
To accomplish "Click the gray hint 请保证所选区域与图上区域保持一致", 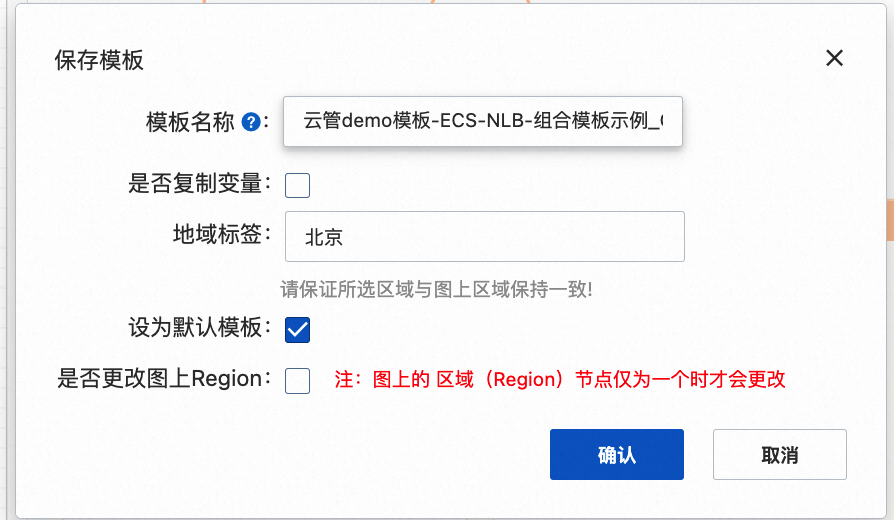I will [x=436, y=289].
